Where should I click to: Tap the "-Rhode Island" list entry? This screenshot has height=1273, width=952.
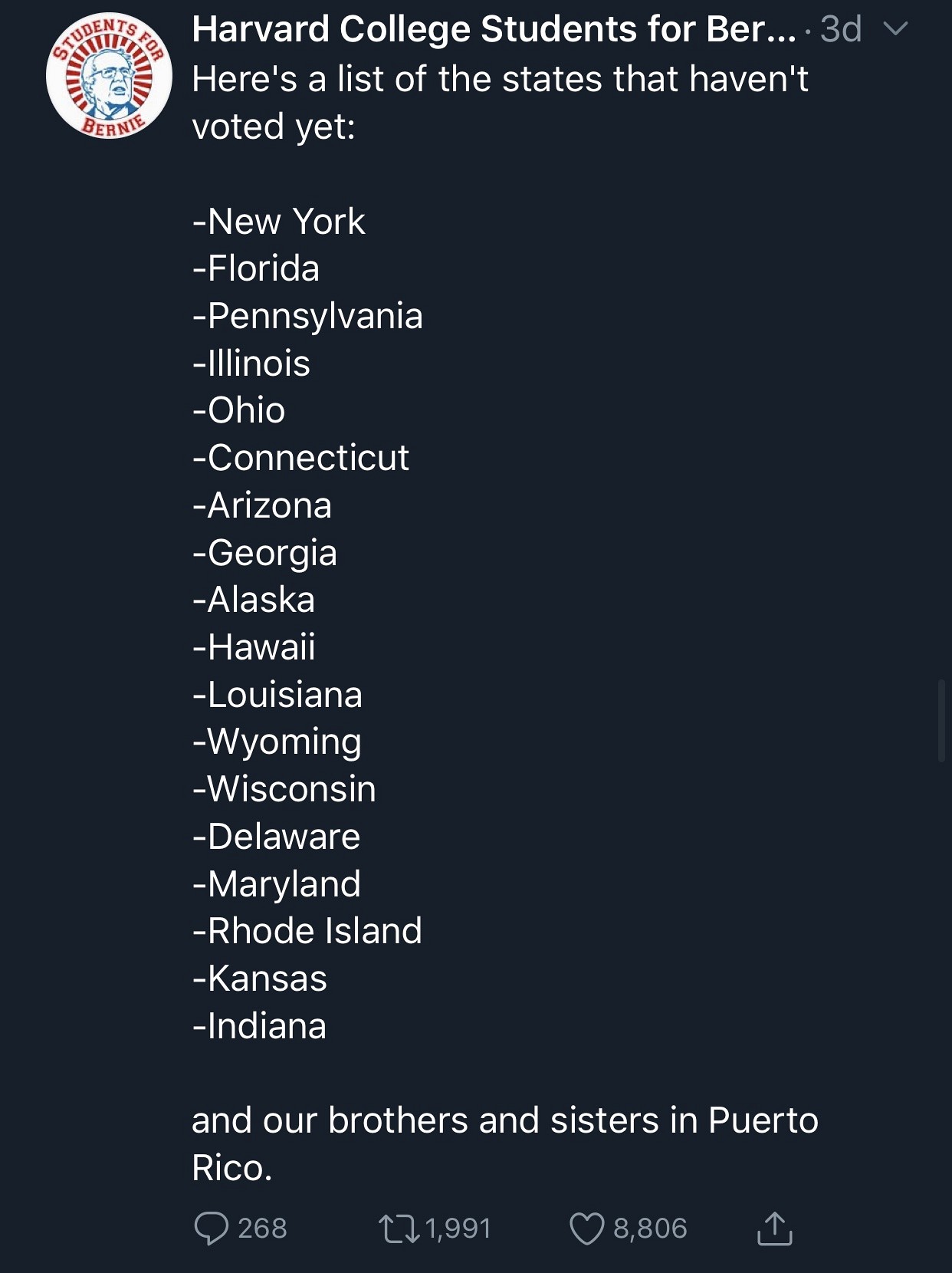pyautogui.click(x=307, y=931)
